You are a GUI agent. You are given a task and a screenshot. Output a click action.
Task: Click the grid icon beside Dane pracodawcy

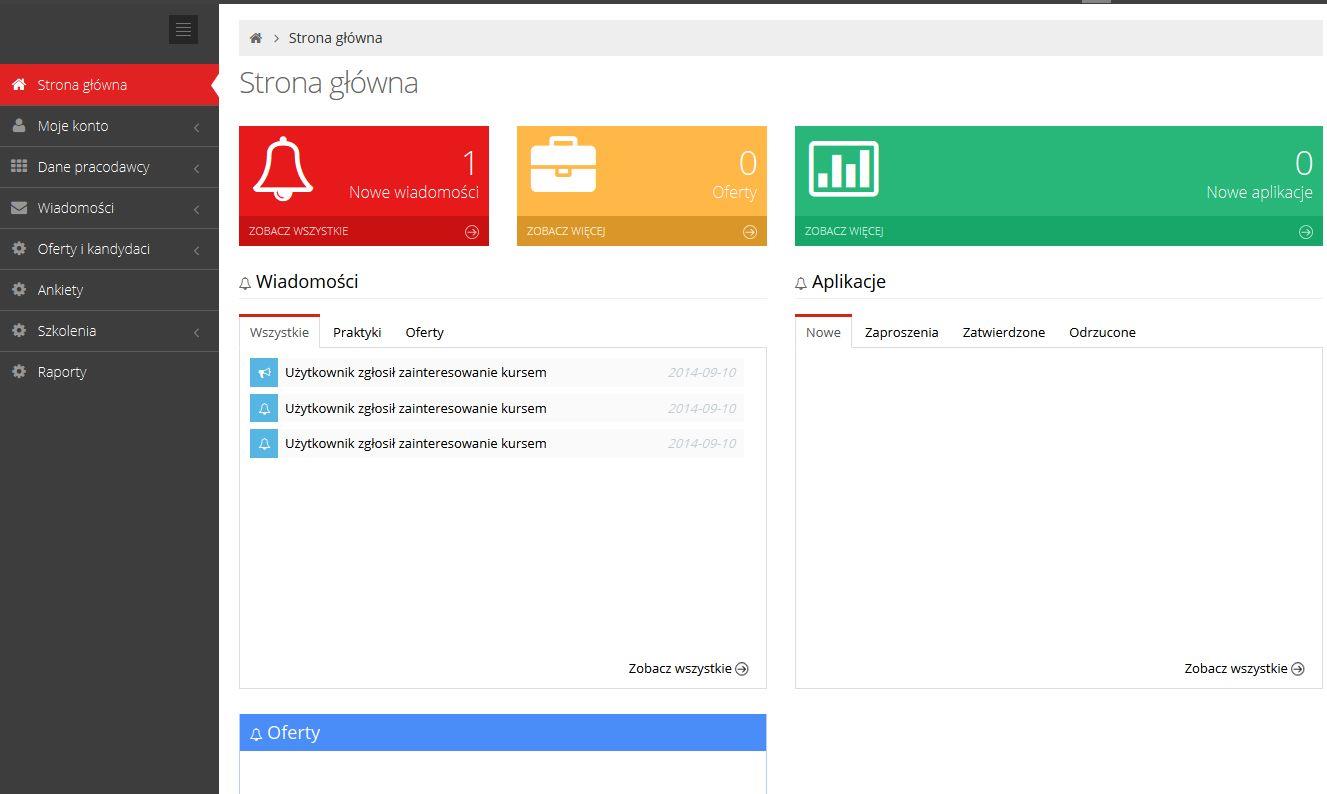pos(18,167)
